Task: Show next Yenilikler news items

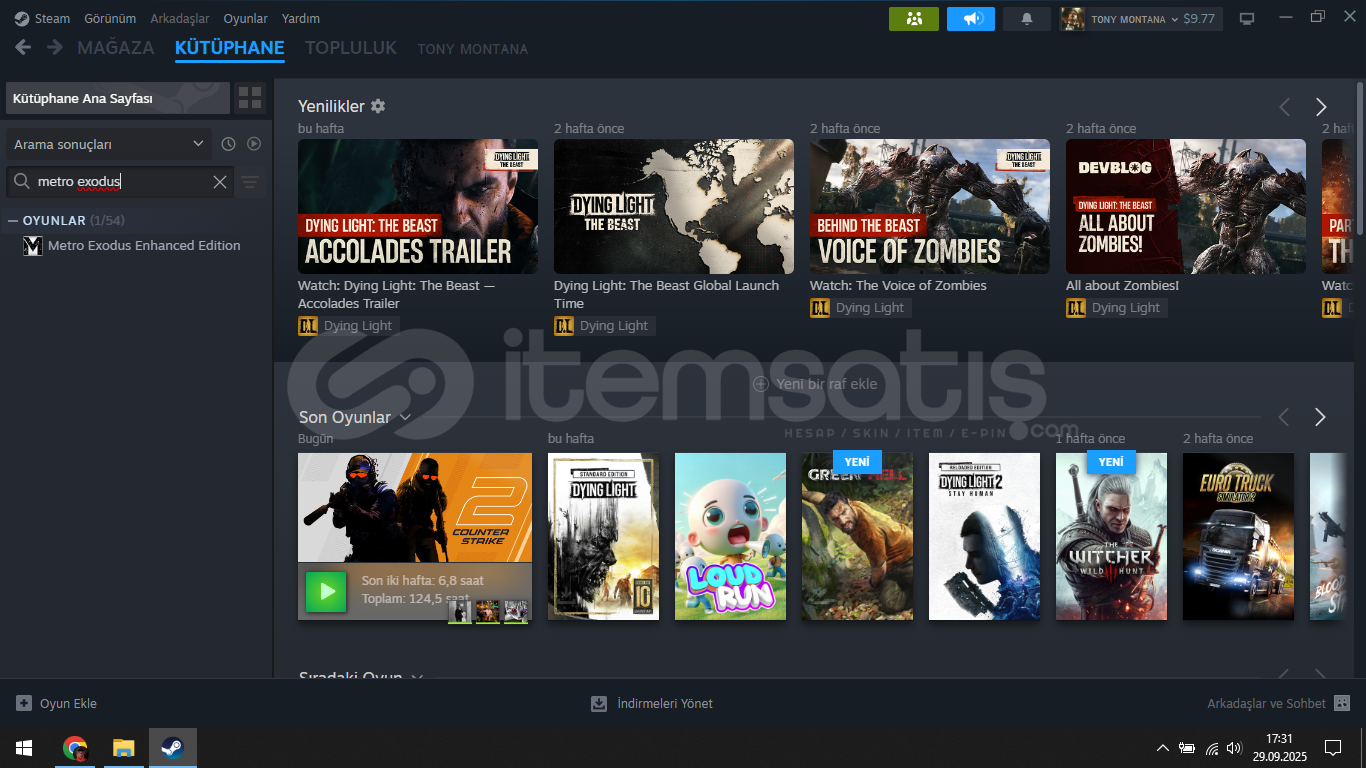Action: click(x=1321, y=107)
